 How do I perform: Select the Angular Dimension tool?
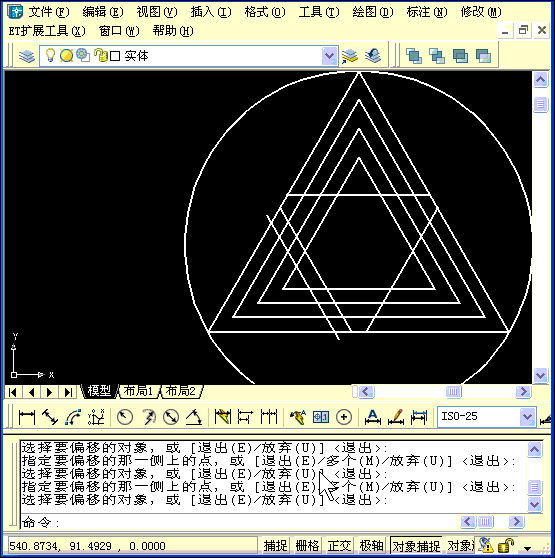pyautogui.click(x=194, y=417)
